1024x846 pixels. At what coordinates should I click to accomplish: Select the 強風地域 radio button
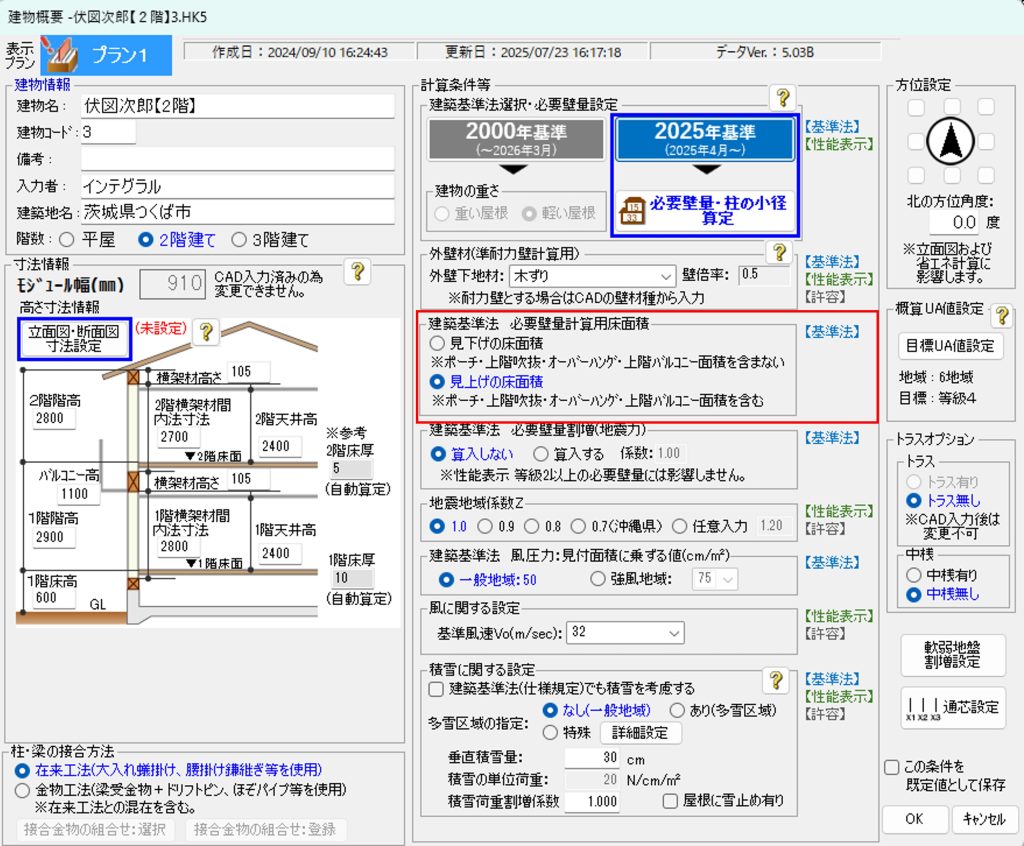598,579
